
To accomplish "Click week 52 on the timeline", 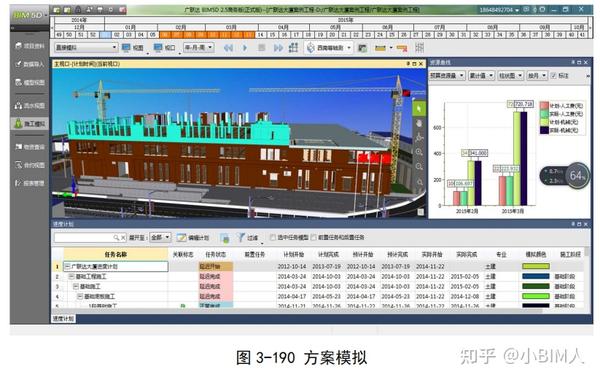I will click(93, 35).
